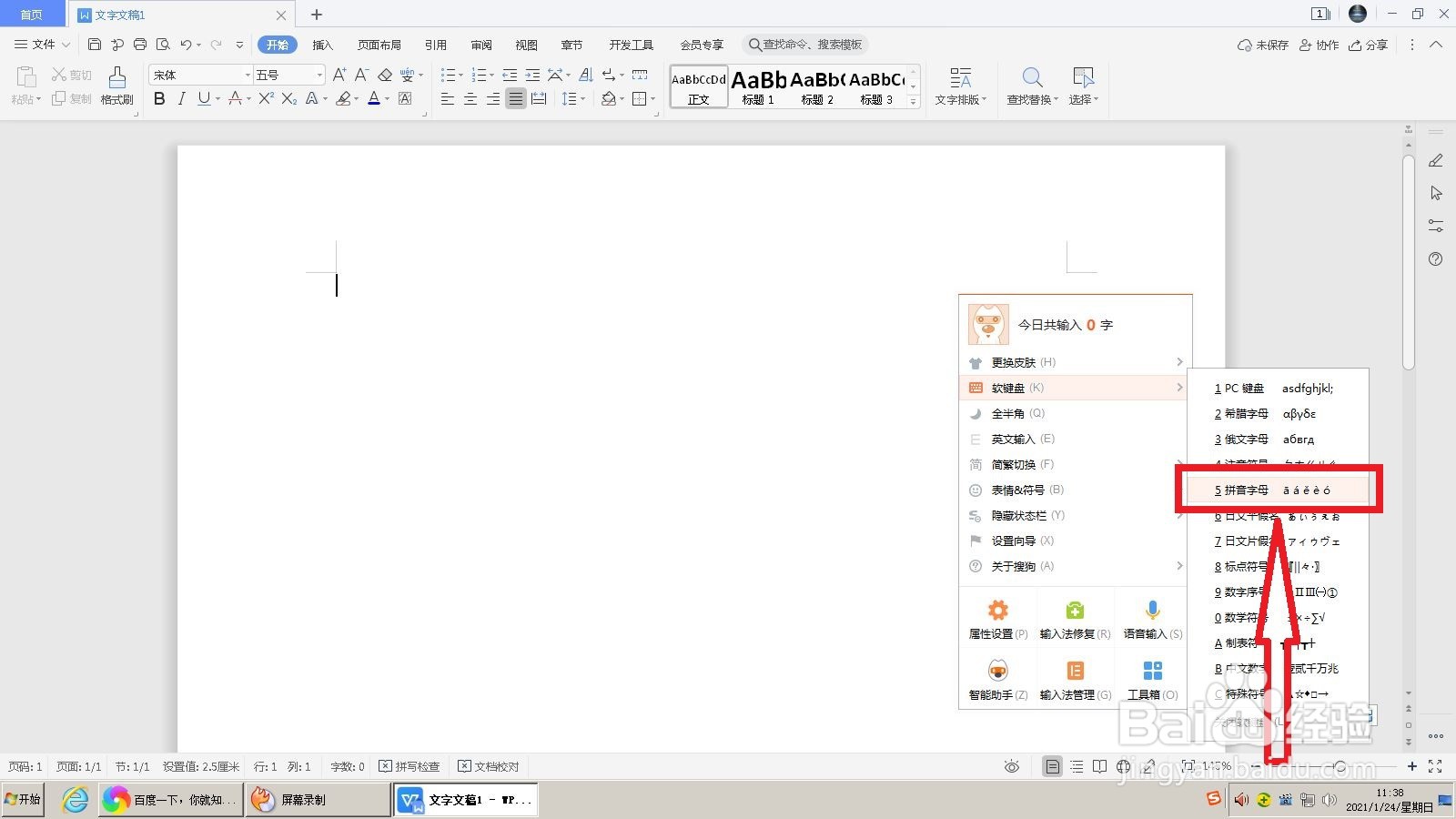Screen dimensions: 1456x819
Task: Select 2 希腊字母 soft keyboard option
Action: click(1278, 413)
